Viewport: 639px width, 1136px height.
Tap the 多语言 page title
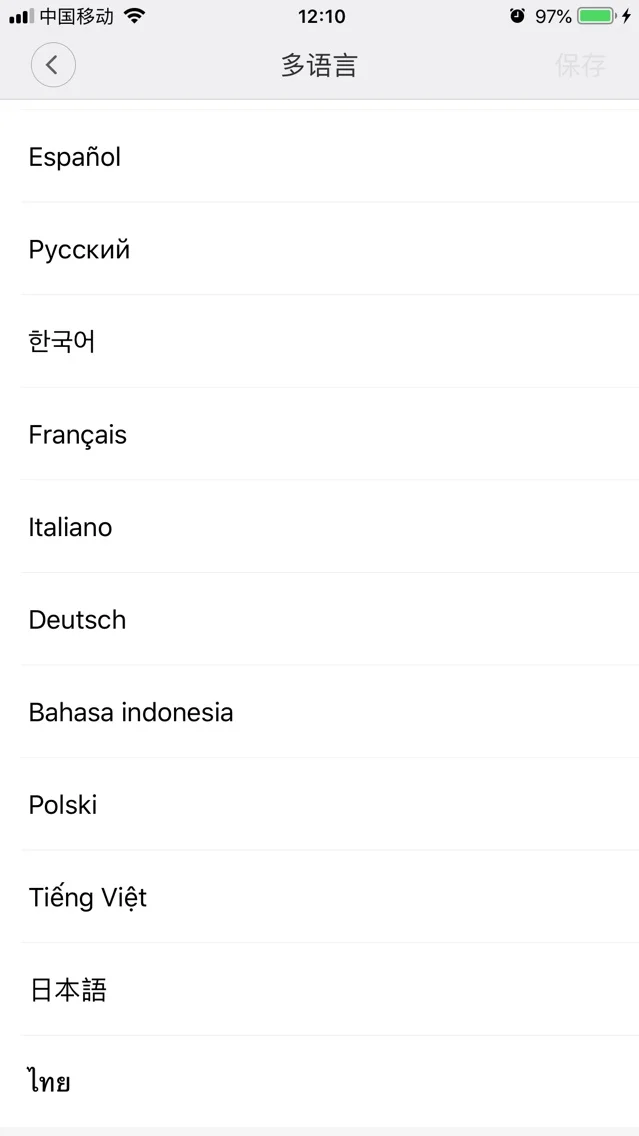point(320,65)
